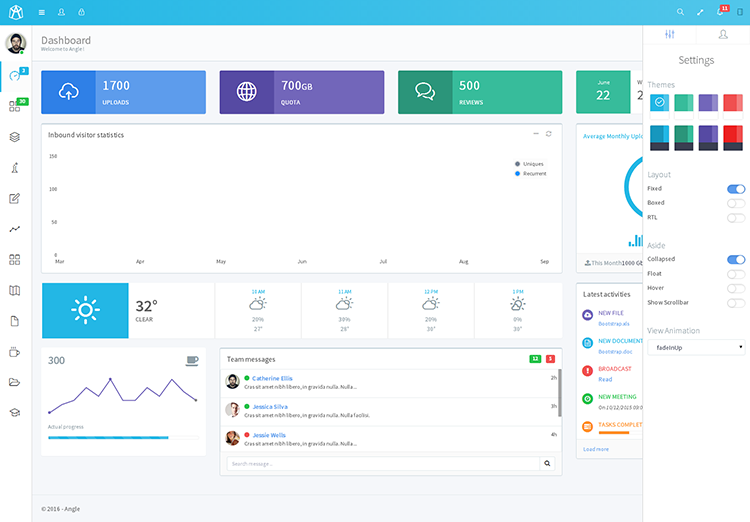The height and width of the screenshot is (522, 750).
Task: Open Catherine Ellis message link
Action: (x=272, y=378)
